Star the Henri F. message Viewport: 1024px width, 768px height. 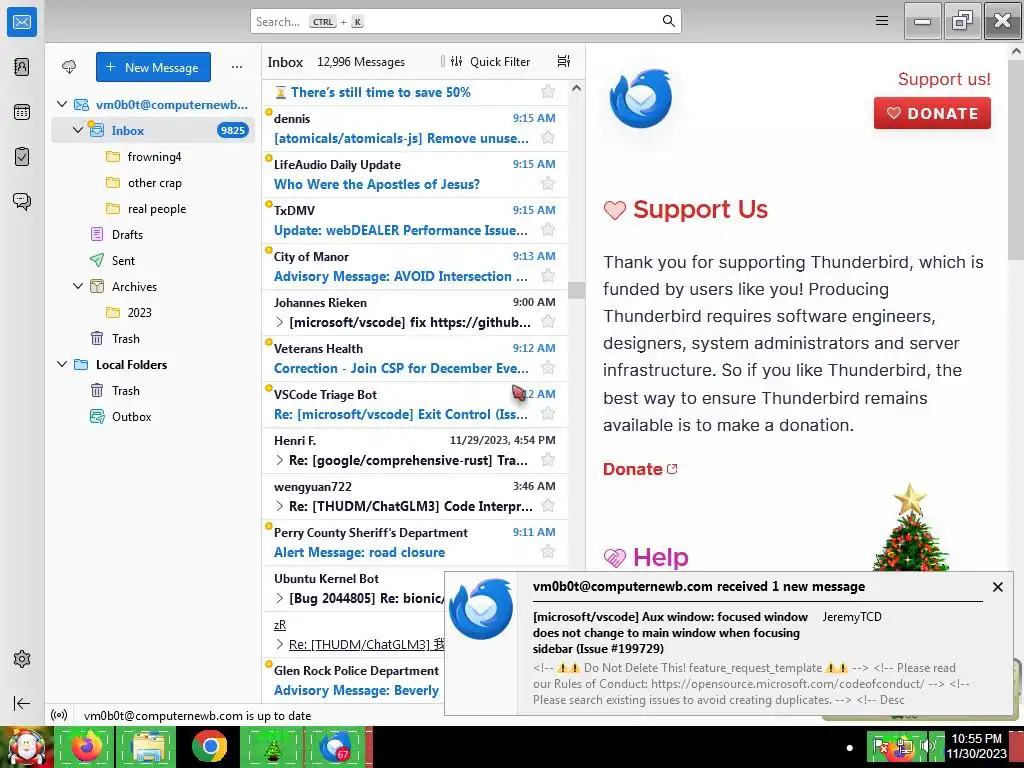coord(548,460)
